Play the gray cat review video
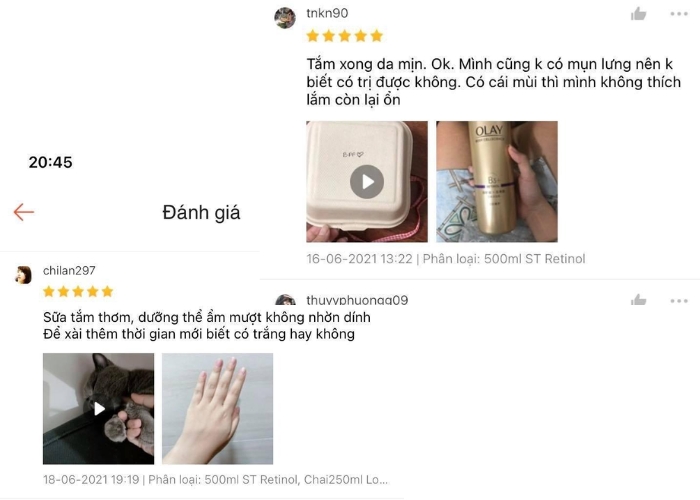700x500 pixels. pos(98,408)
